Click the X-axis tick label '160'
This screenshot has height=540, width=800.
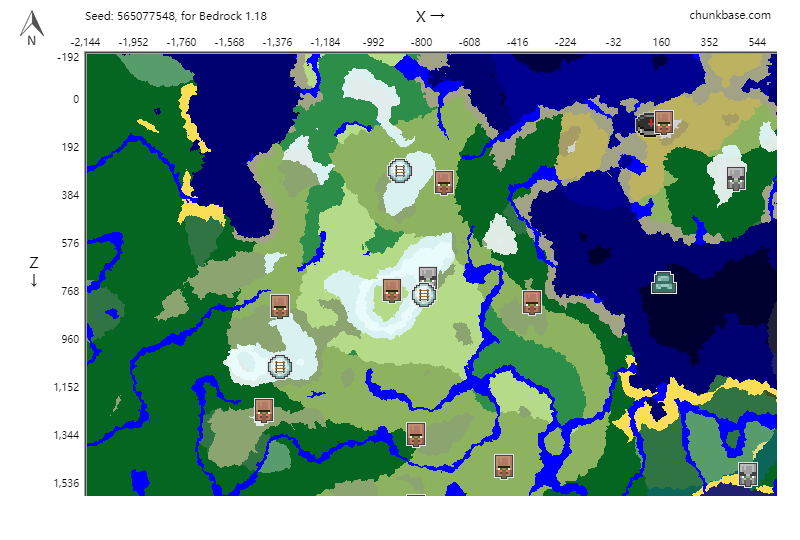click(x=661, y=42)
